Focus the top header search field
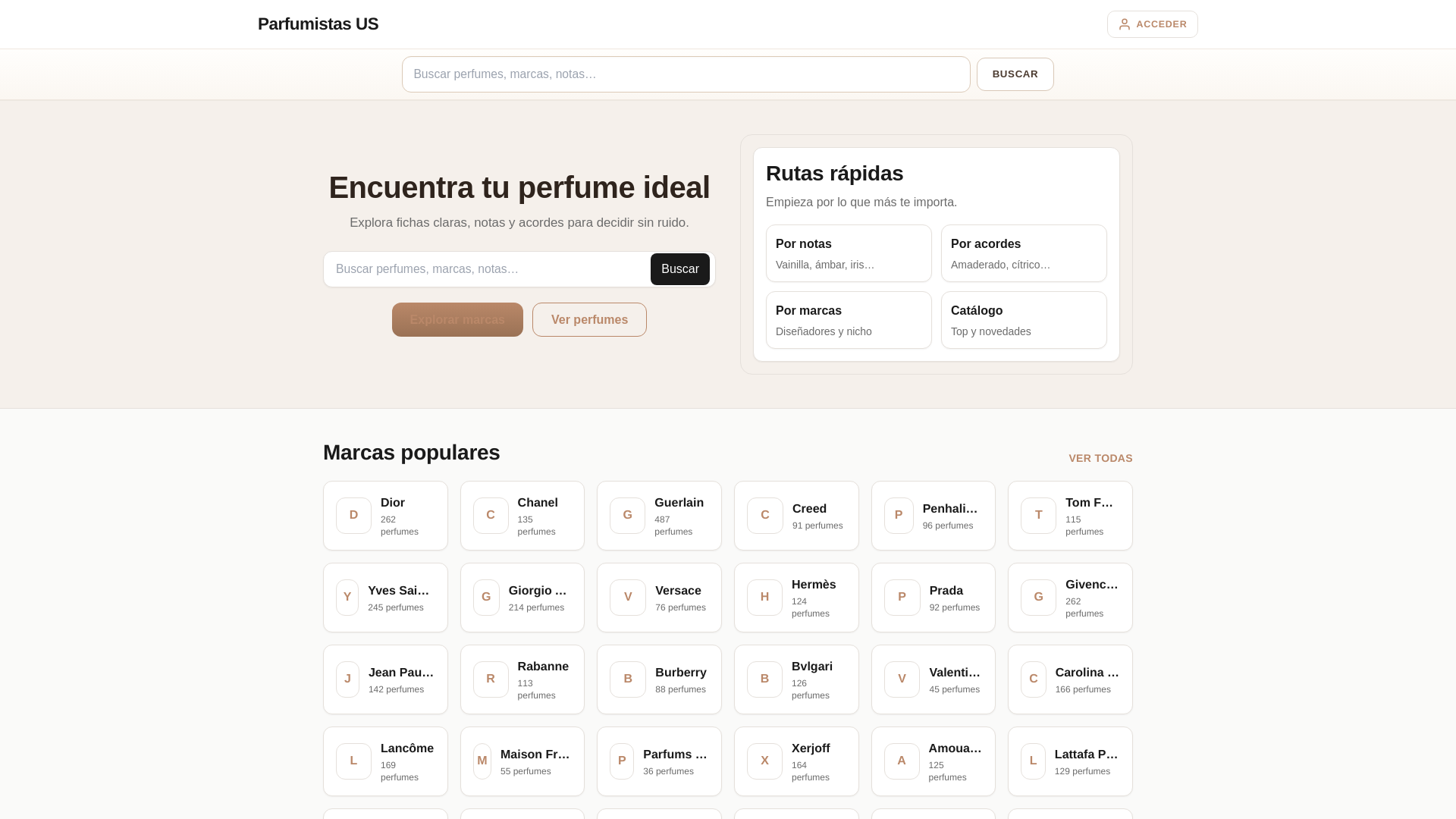This screenshot has height=819, width=1456. click(686, 74)
